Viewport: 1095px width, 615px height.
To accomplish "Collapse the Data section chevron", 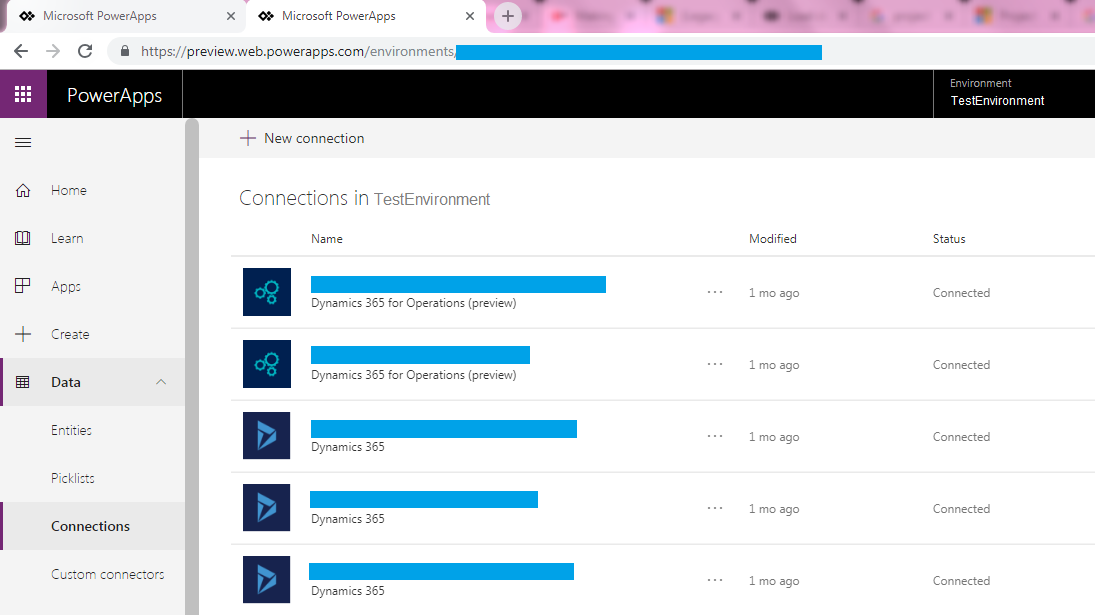I will [161, 382].
